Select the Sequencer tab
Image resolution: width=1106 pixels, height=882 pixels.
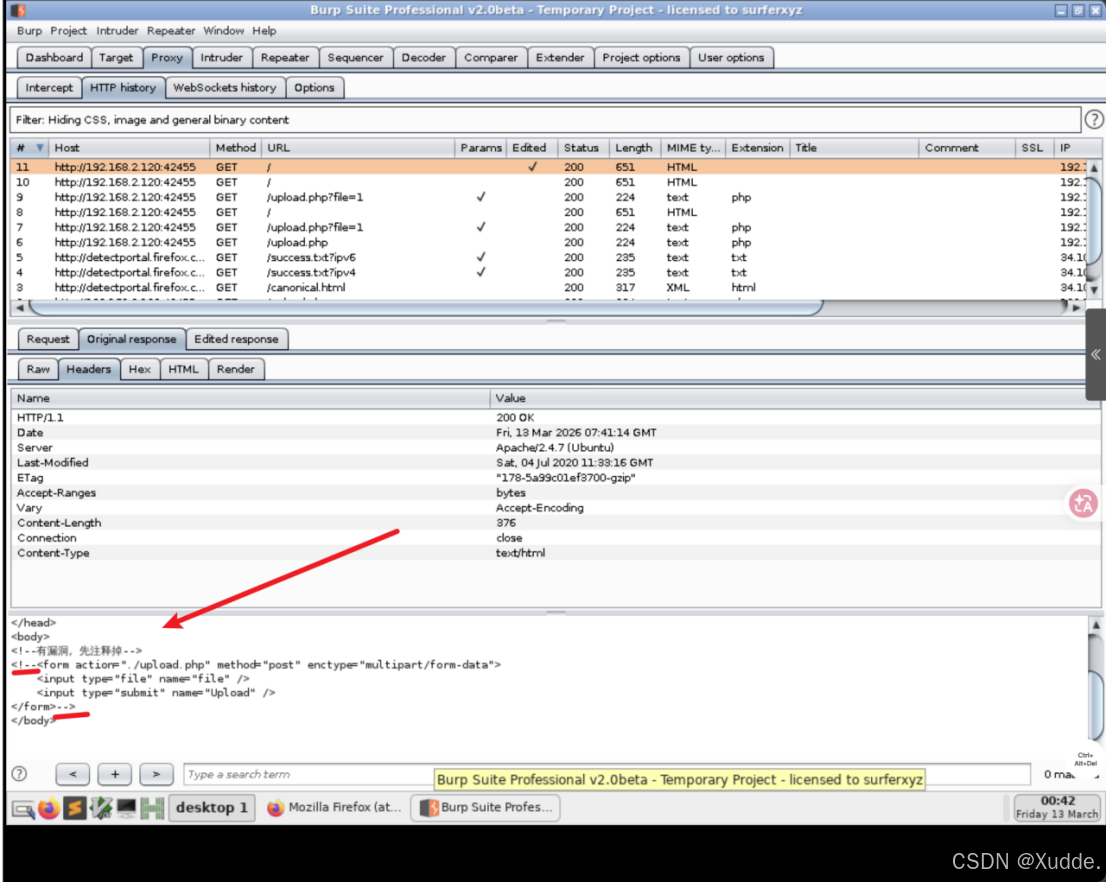point(356,58)
